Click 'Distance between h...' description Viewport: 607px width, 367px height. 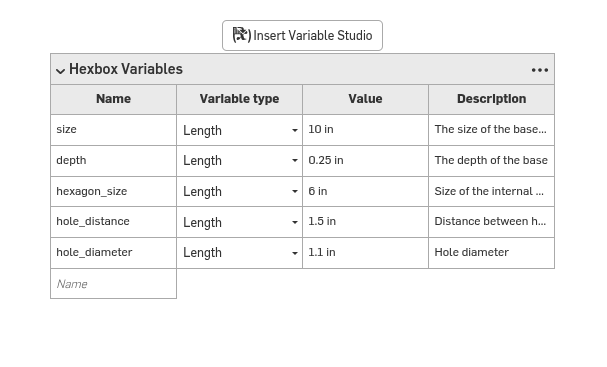491,222
